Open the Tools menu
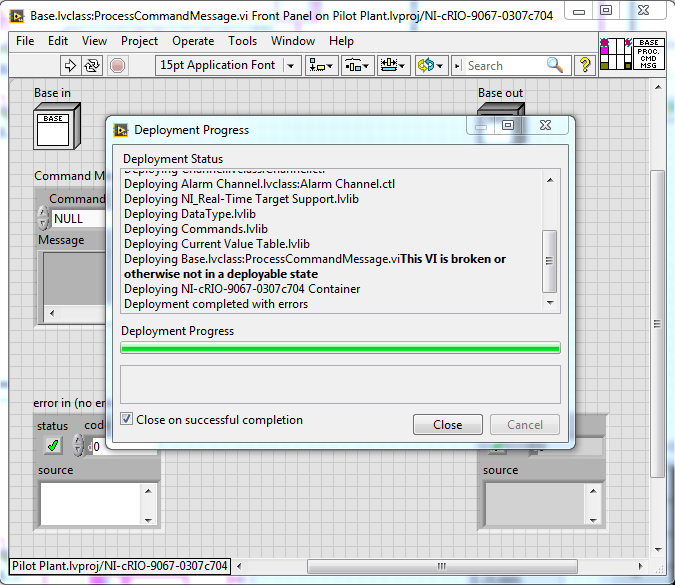The width and height of the screenshot is (675, 585). coord(242,41)
